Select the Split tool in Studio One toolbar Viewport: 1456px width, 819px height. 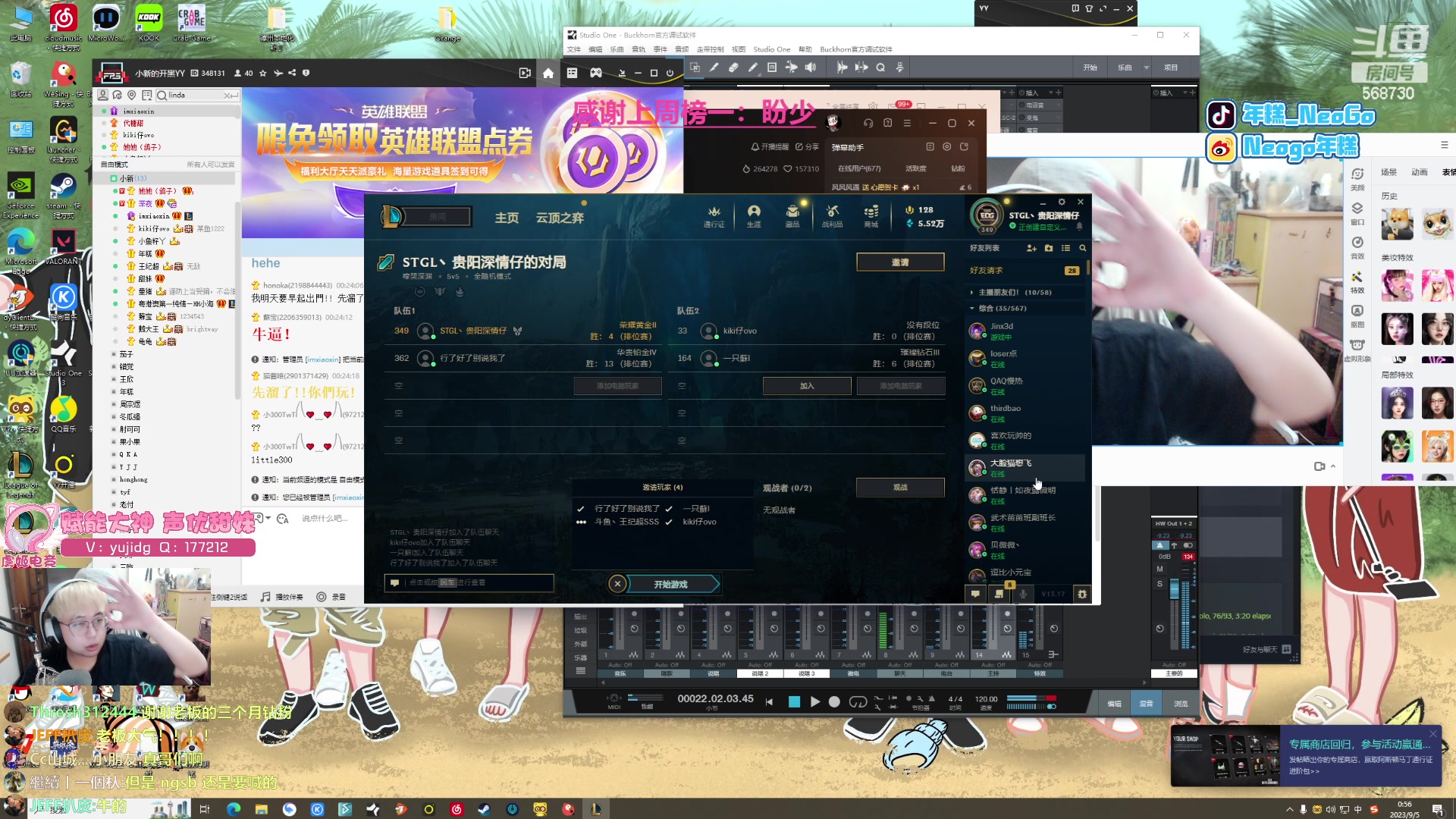(714, 67)
